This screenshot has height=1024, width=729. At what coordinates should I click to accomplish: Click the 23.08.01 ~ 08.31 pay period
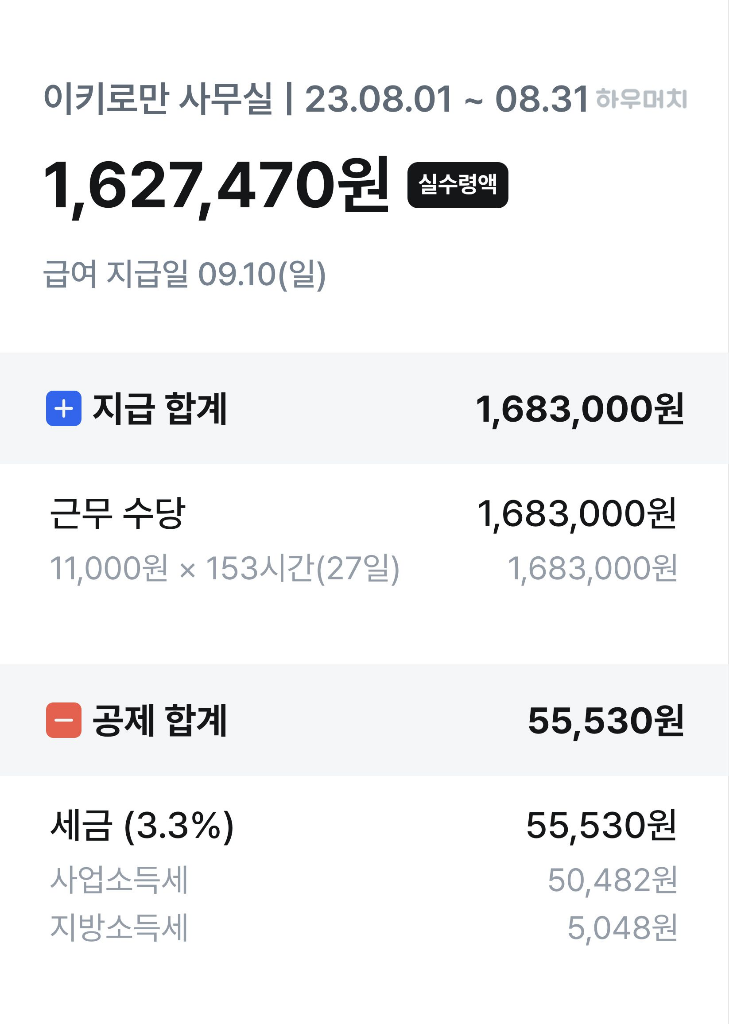(445, 100)
